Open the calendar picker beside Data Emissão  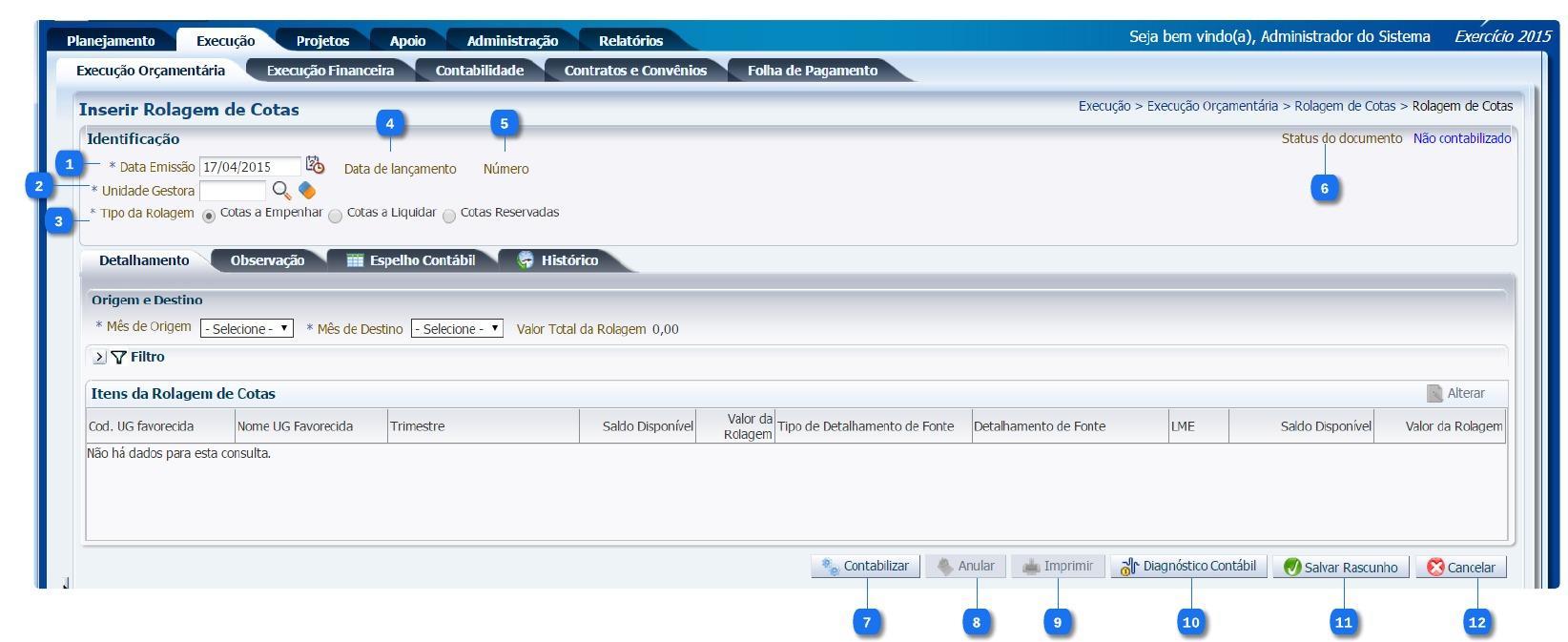(315, 166)
